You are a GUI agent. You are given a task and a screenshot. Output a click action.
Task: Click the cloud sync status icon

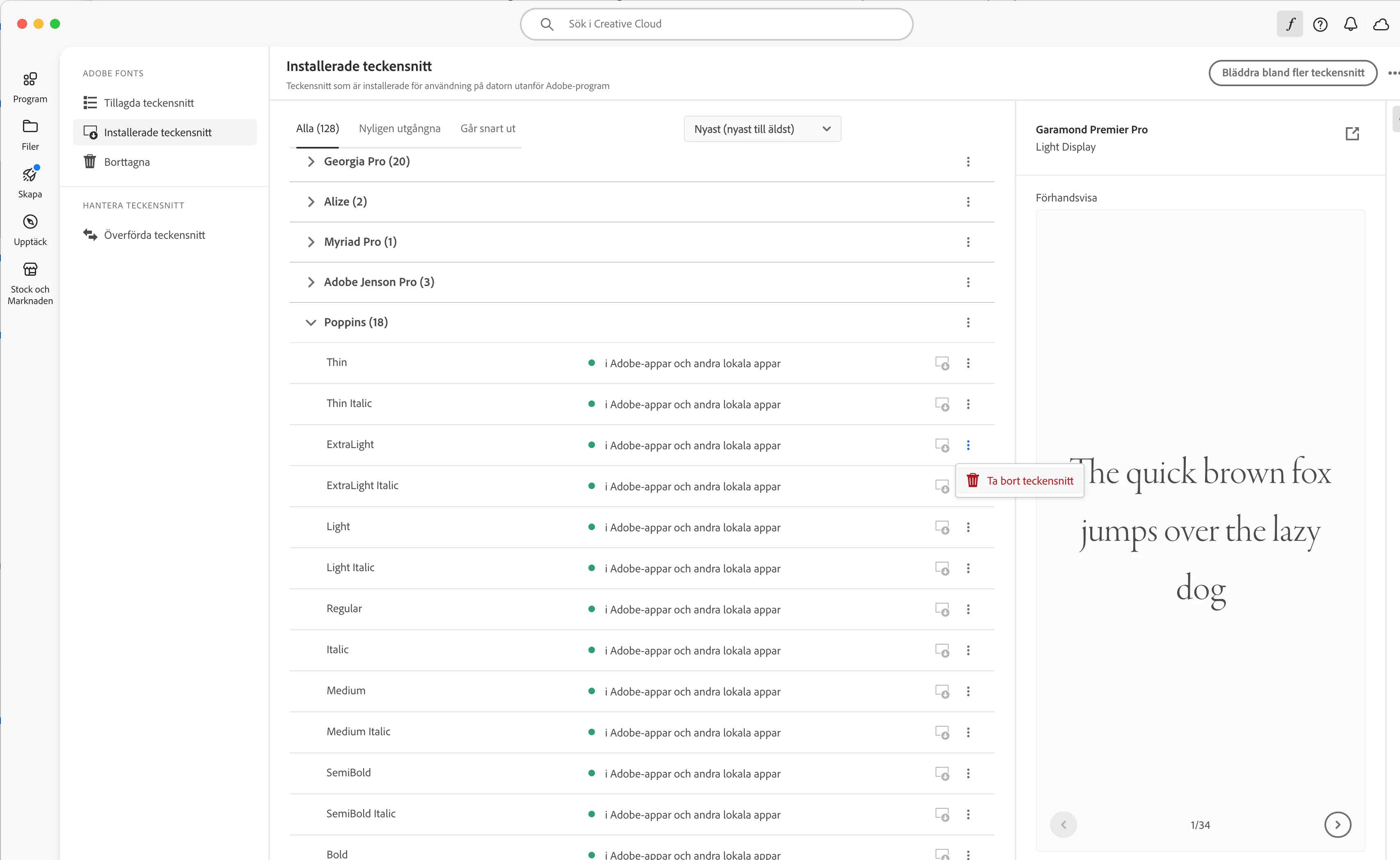click(x=1381, y=24)
